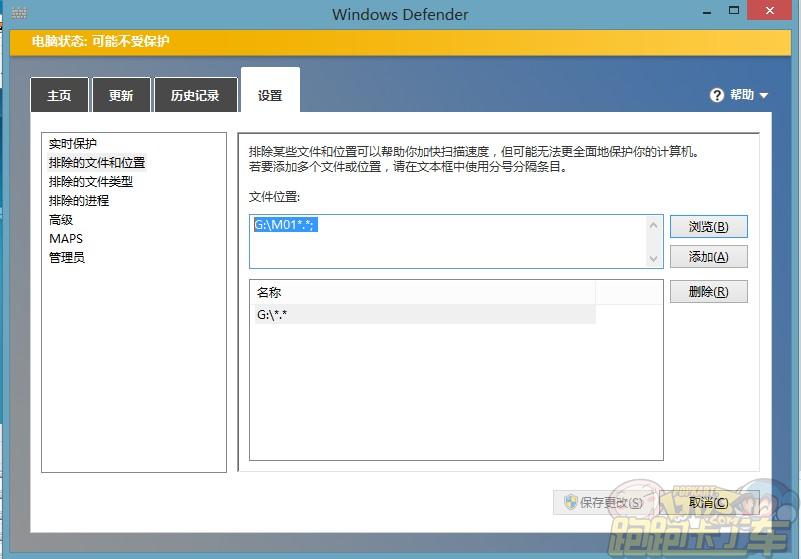Open the 历史记录 tab
801x559 pixels.
pyautogui.click(x=195, y=95)
